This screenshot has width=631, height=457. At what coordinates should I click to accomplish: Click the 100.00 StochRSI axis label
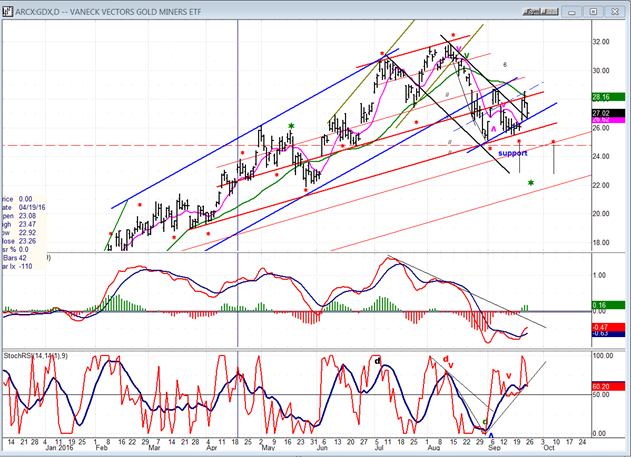602,356
